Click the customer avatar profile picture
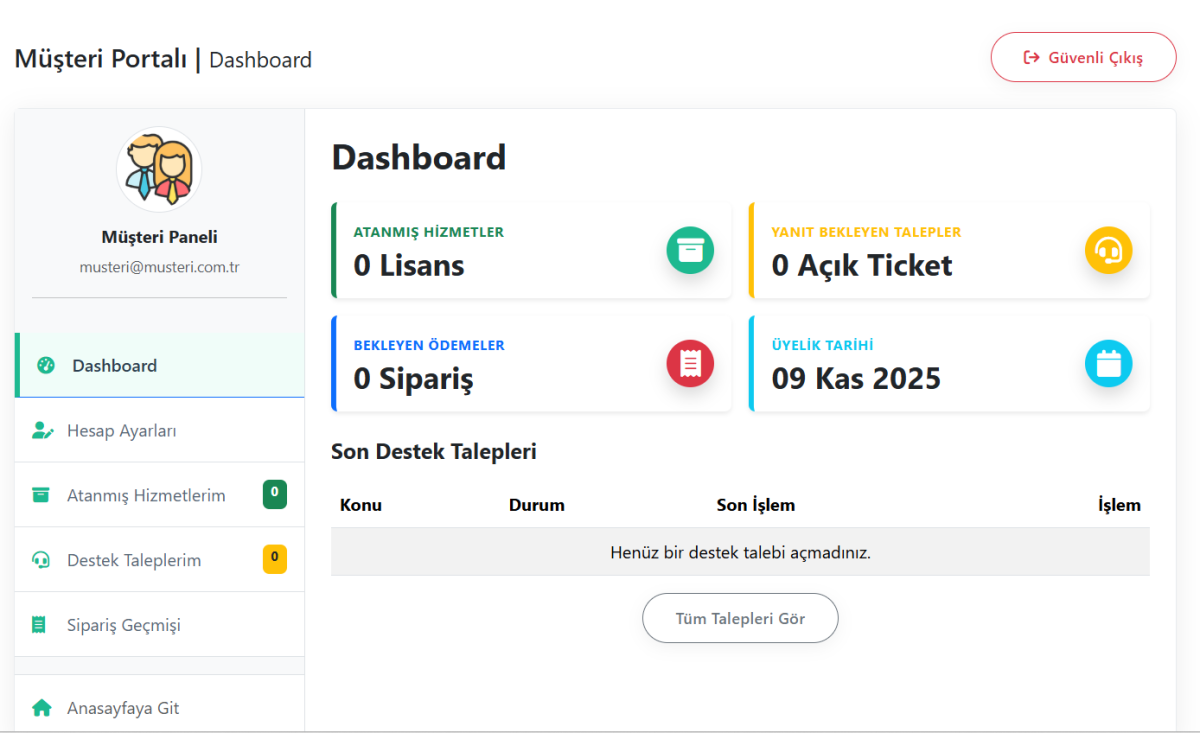Screen dimensions: 1200x733 pos(159,170)
